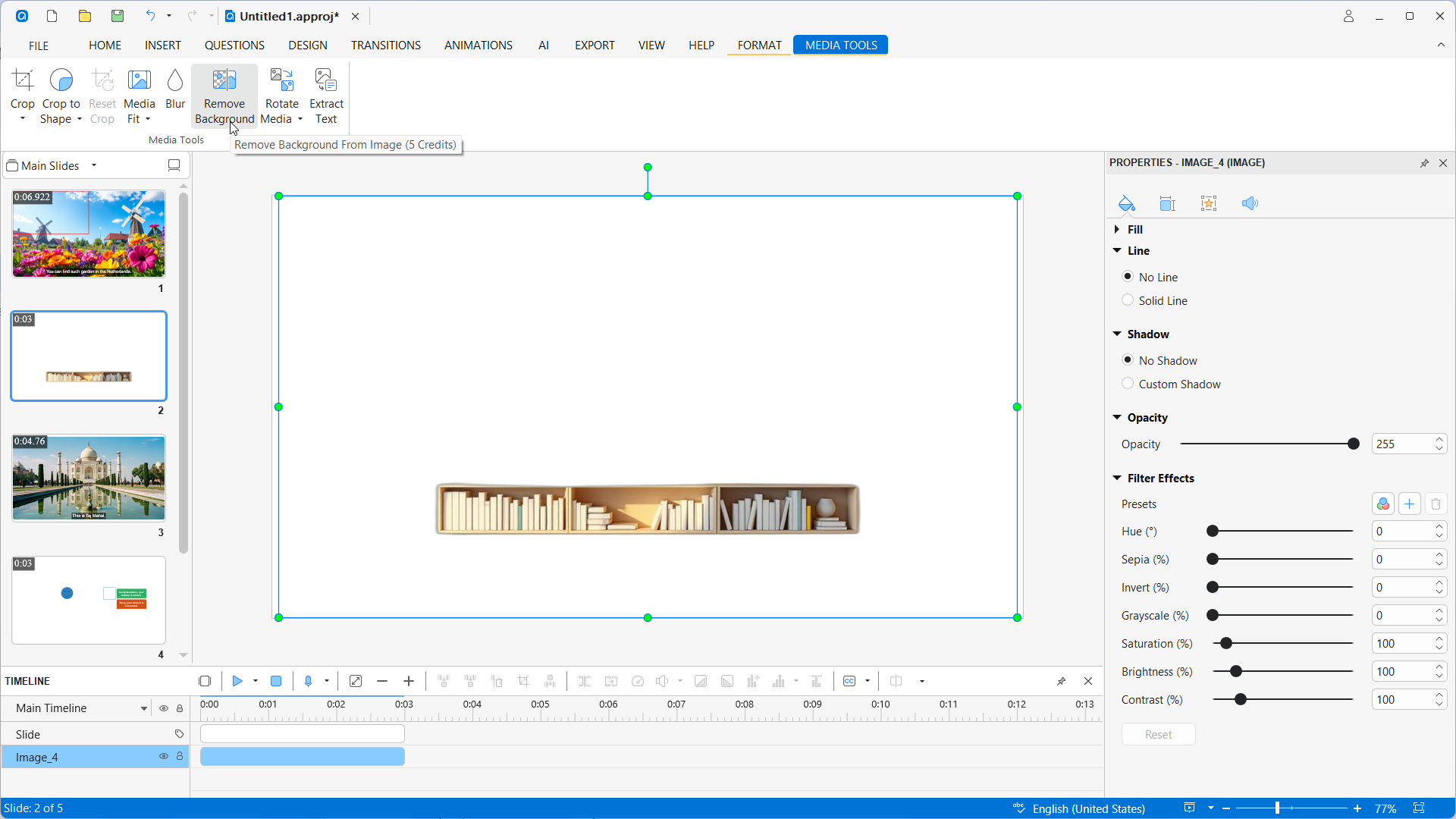The width and height of the screenshot is (1456, 819).
Task: Open the Main Timeline dropdown
Action: [x=143, y=708]
